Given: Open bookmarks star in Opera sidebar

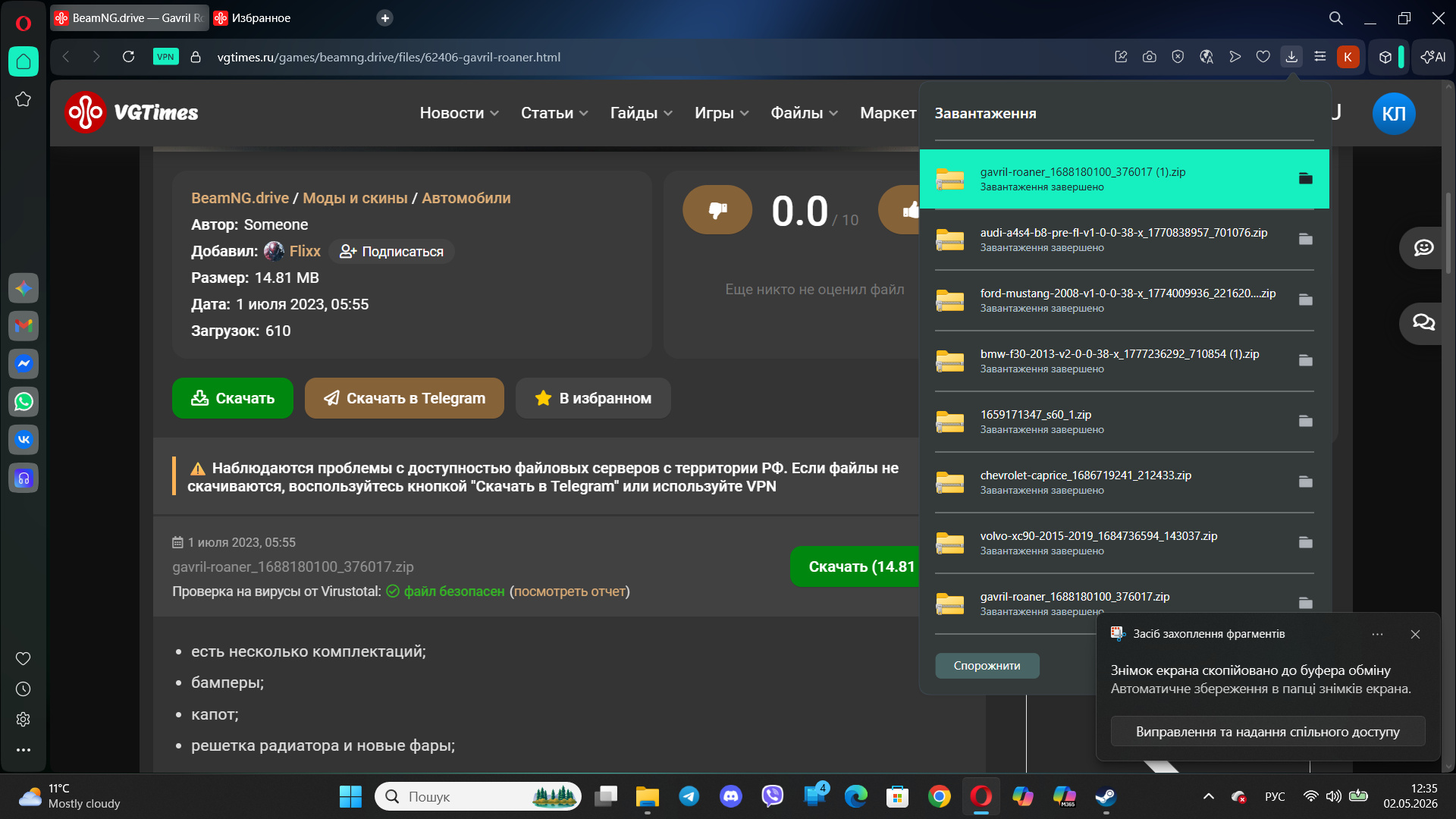Looking at the screenshot, I should (x=24, y=99).
